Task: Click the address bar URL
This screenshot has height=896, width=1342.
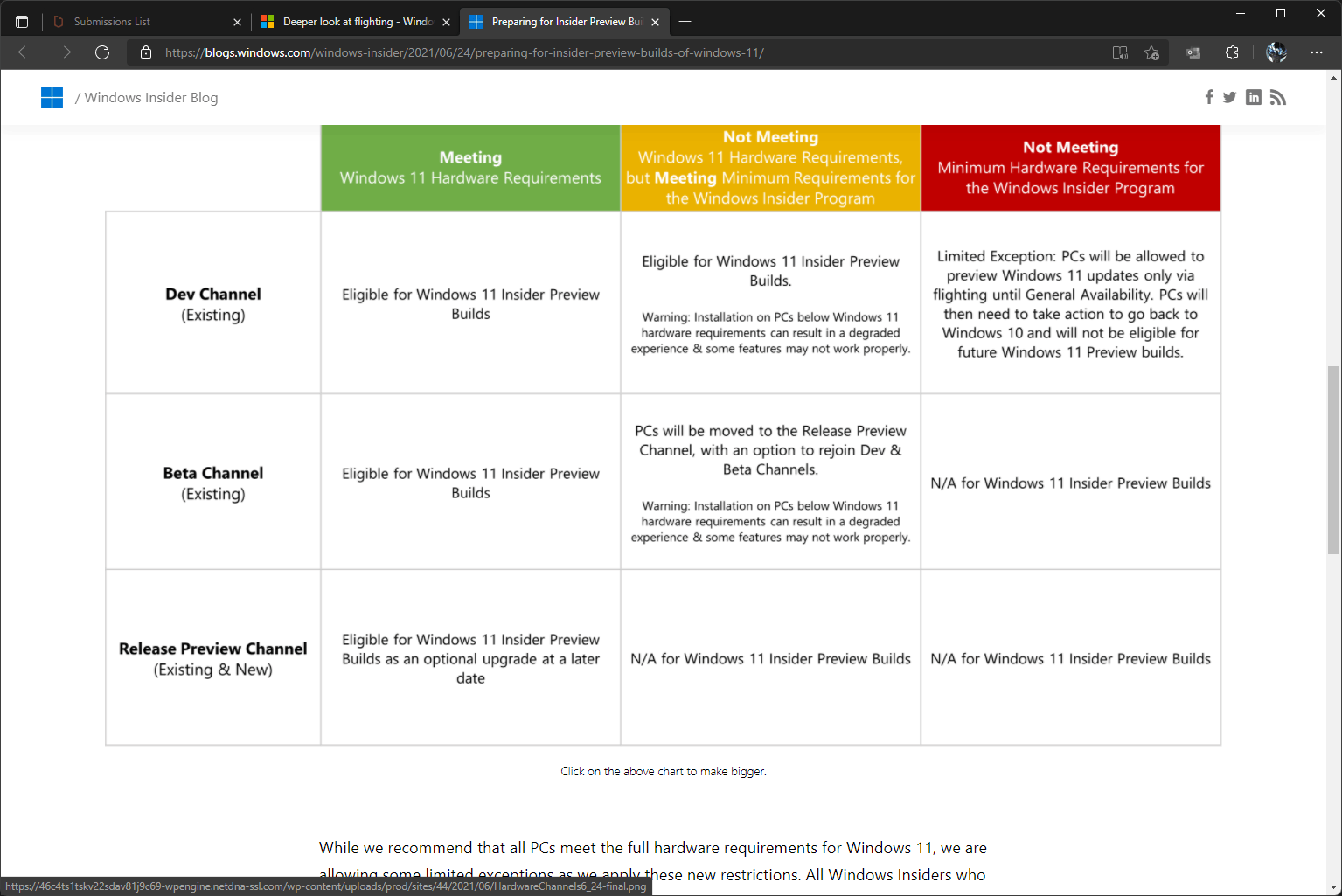Action: pos(464,52)
